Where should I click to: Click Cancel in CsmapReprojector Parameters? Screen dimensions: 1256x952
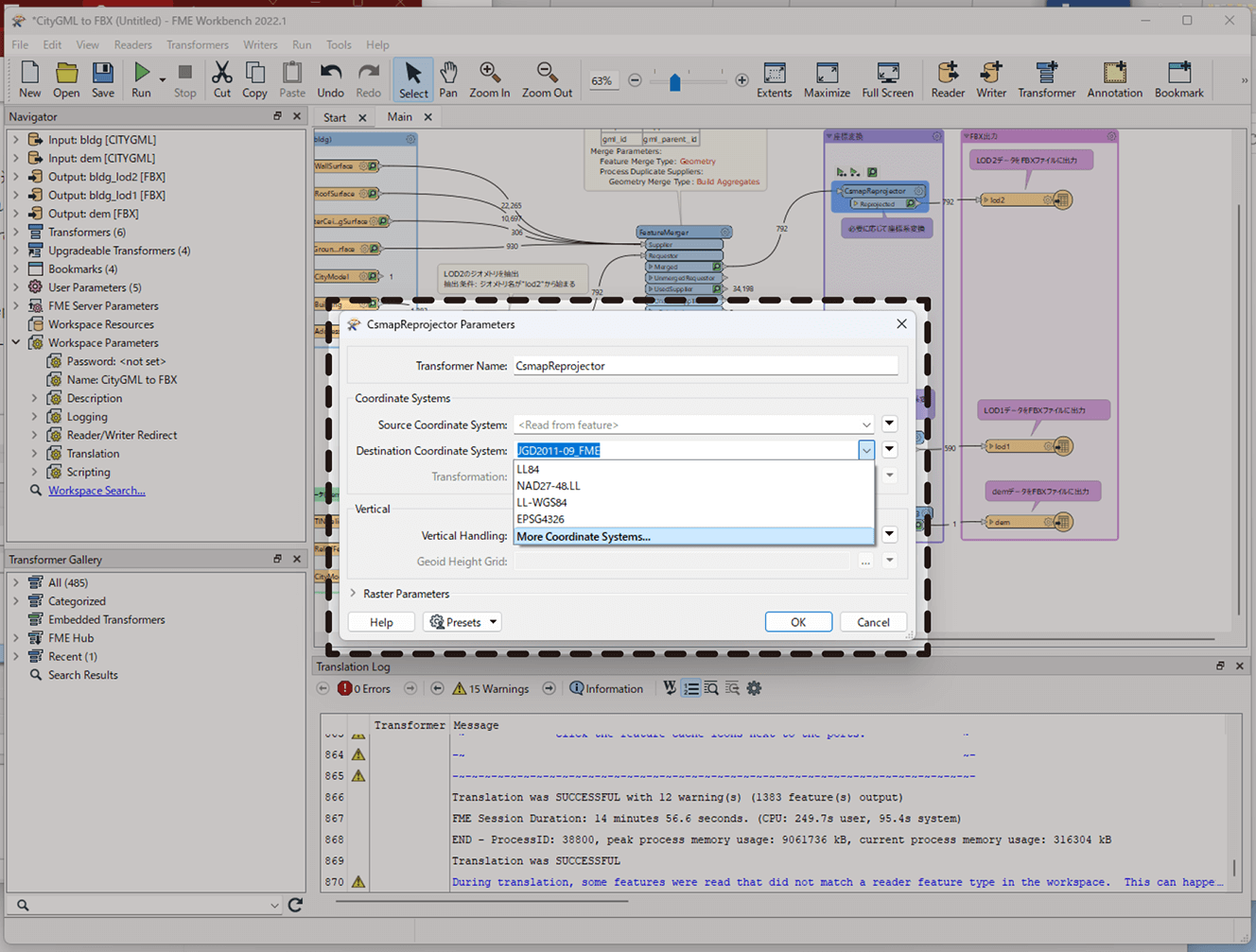point(873,622)
